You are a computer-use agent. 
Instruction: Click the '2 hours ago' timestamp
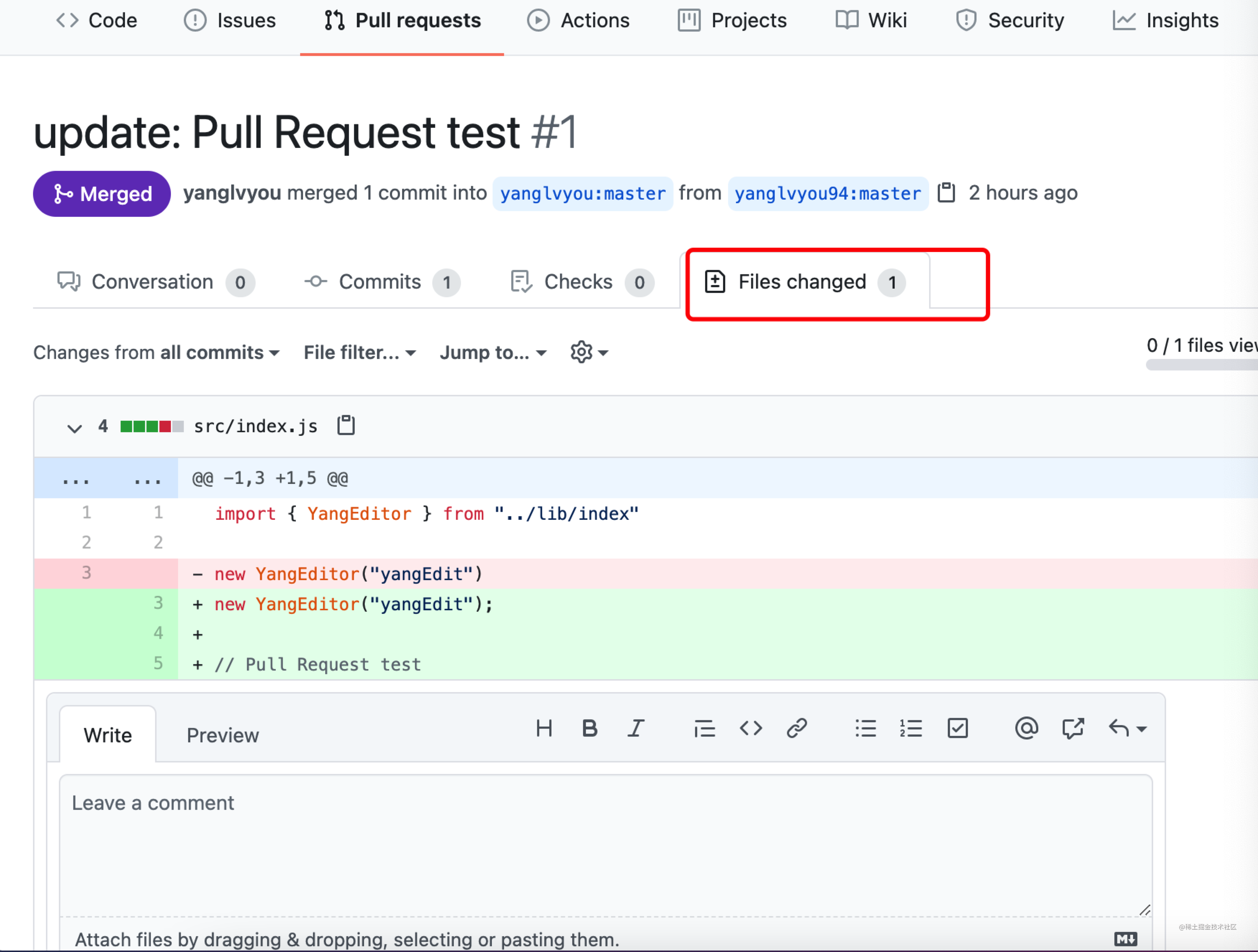click(x=1023, y=193)
